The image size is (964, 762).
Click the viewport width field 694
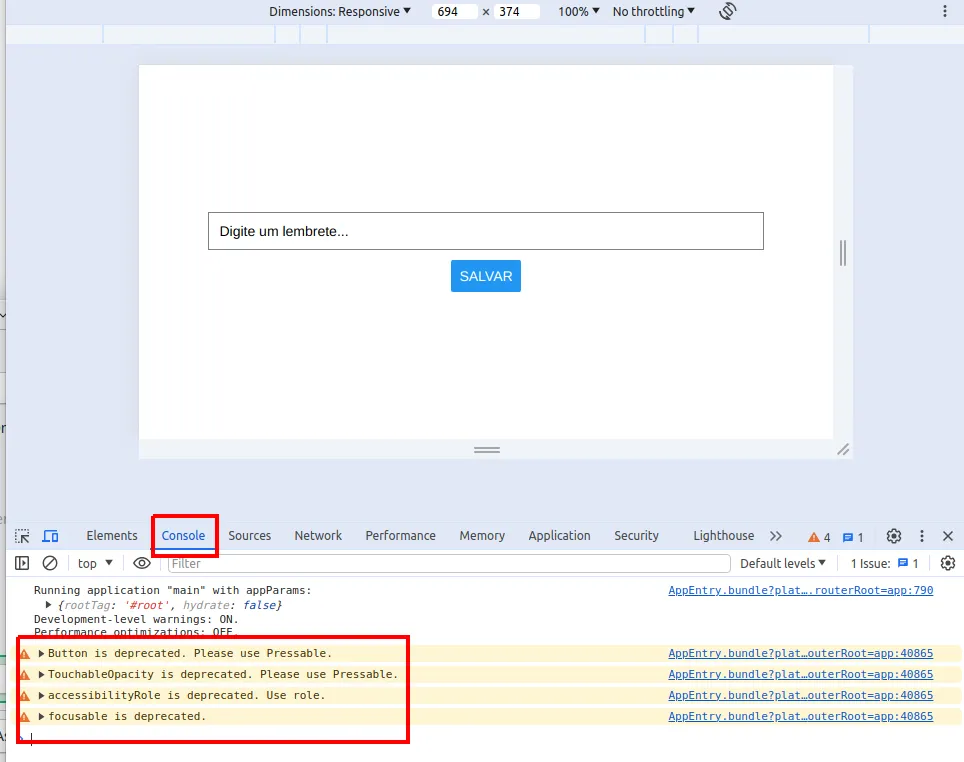455,11
